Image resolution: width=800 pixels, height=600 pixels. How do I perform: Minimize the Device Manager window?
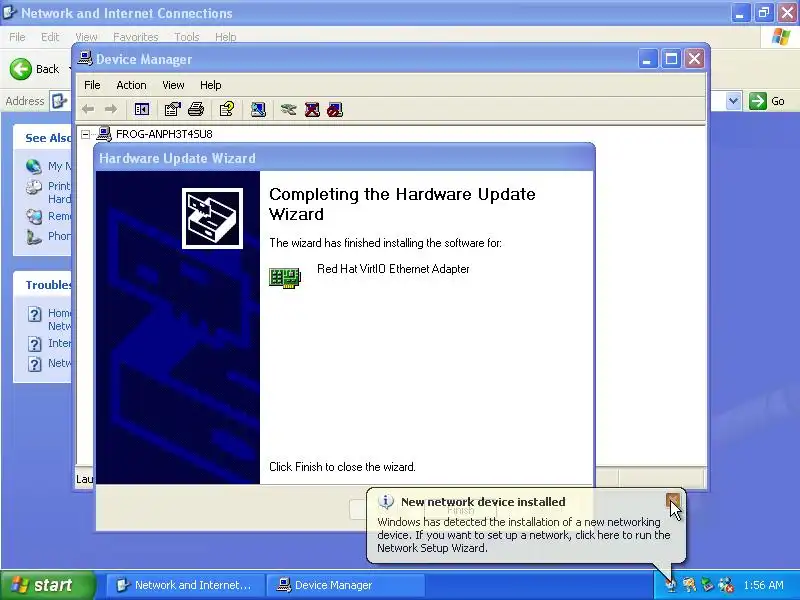[647, 60]
